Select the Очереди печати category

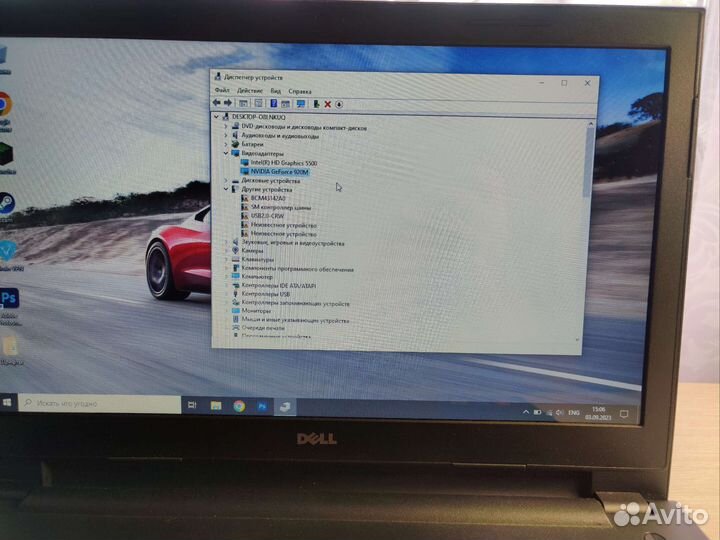263,328
